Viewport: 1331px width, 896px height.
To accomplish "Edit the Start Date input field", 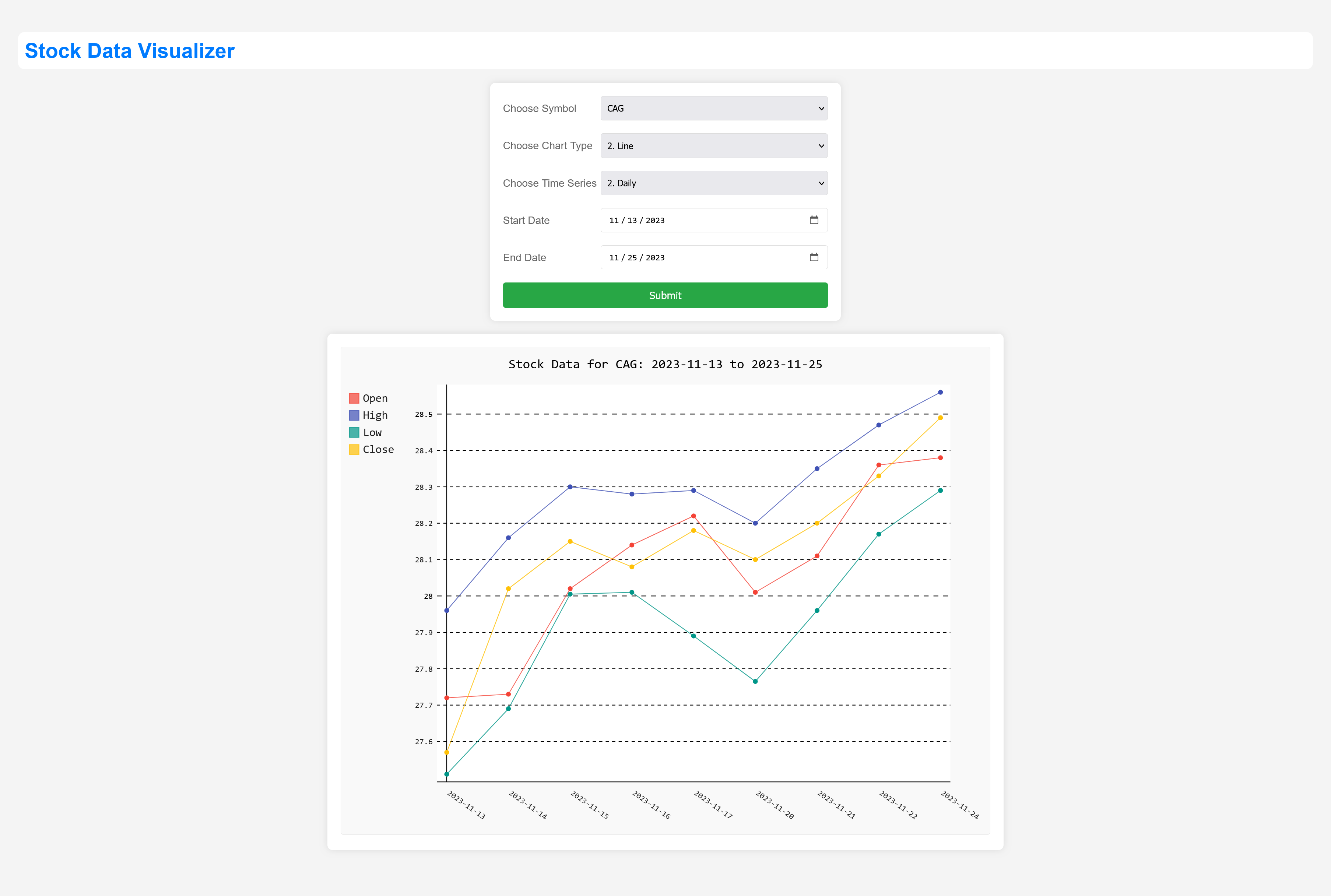I will pos(714,220).
